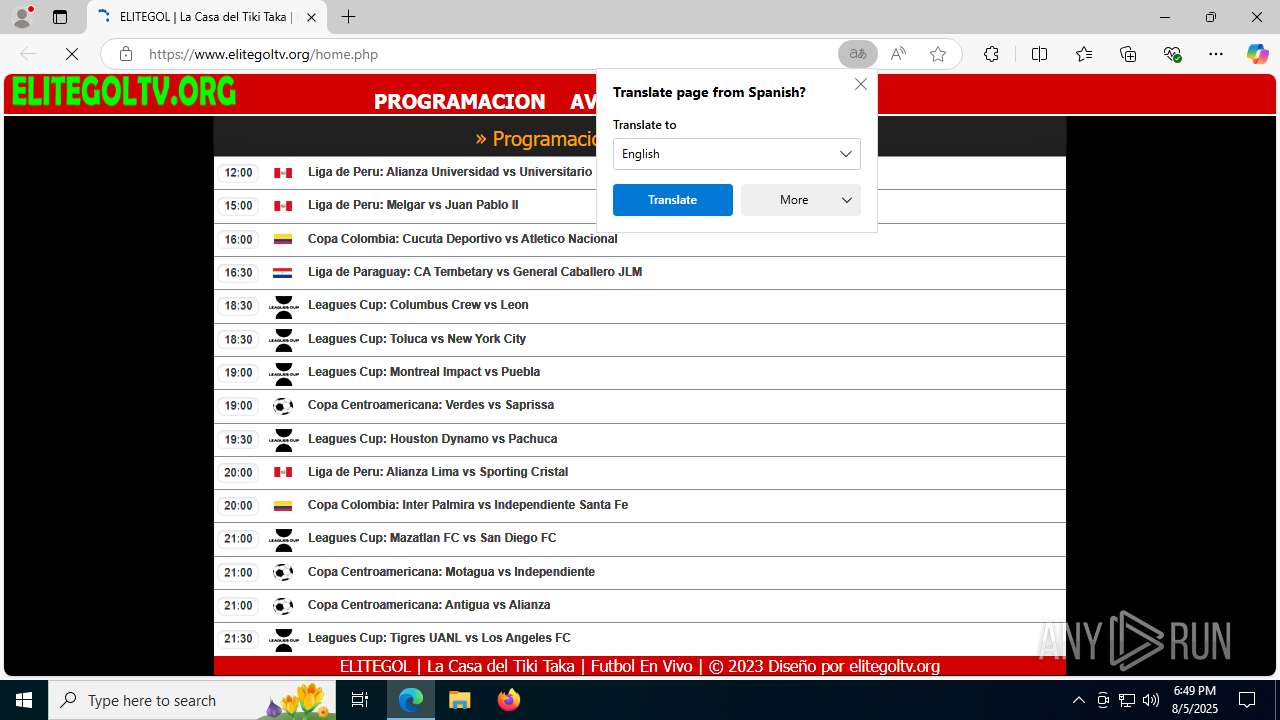The height and width of the screenshot is (720, 1280).
Task: Click the Peru flag beside Melgar match
Action: (283, 206)
